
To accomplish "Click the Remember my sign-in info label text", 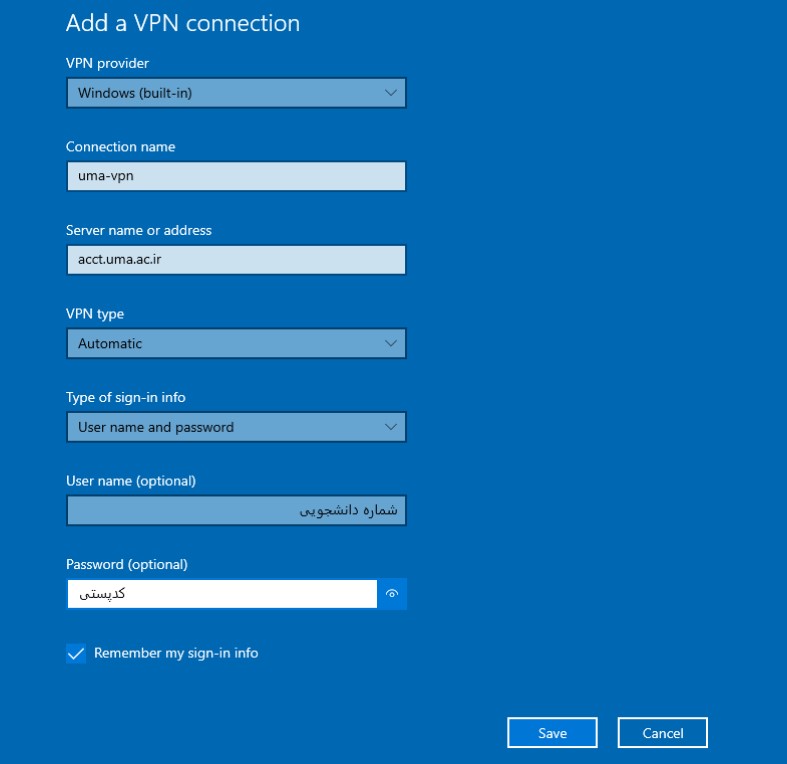I will tap(176, 653).
